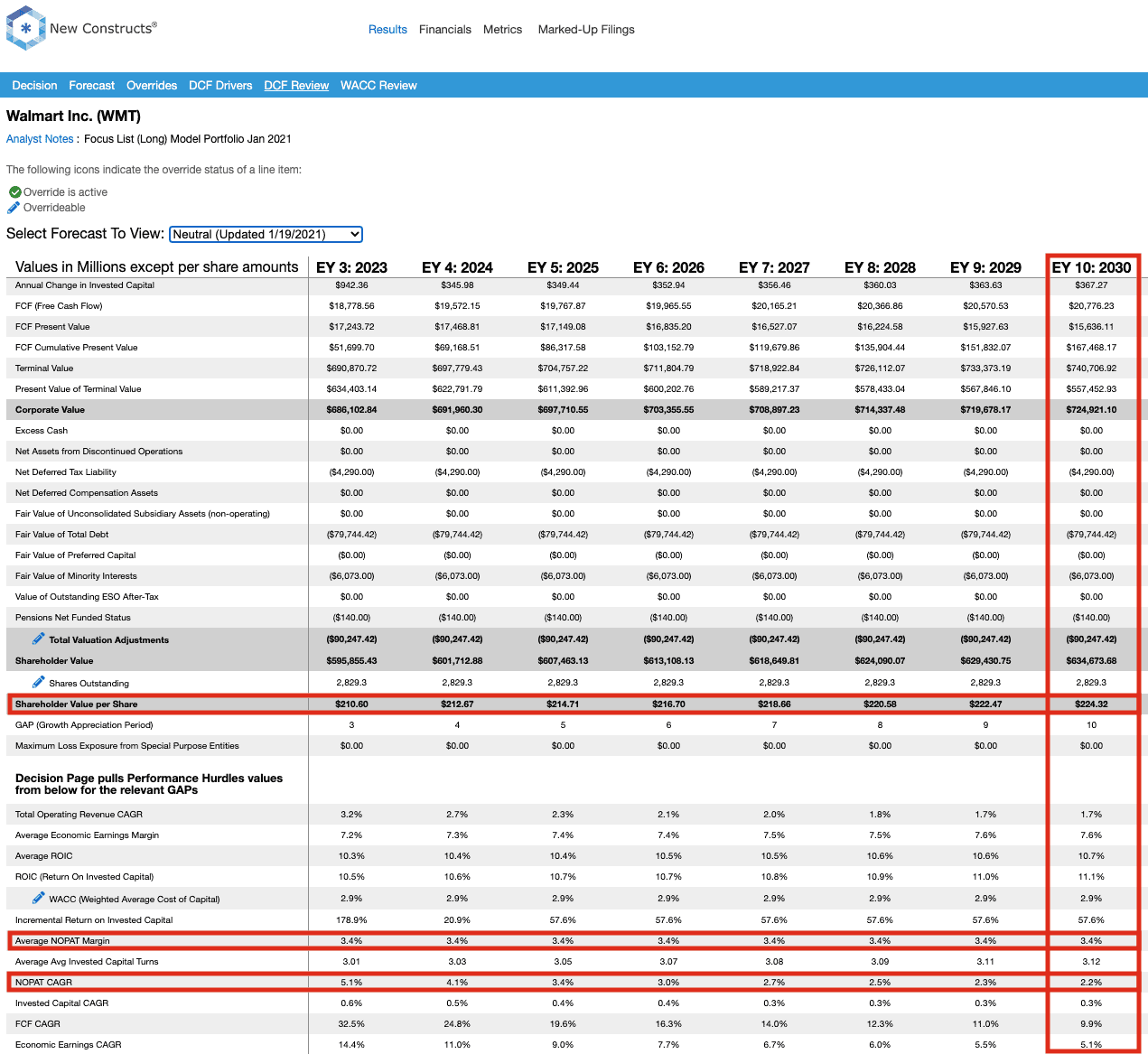Switch to the DCF Drivers tab

[220, 86]
